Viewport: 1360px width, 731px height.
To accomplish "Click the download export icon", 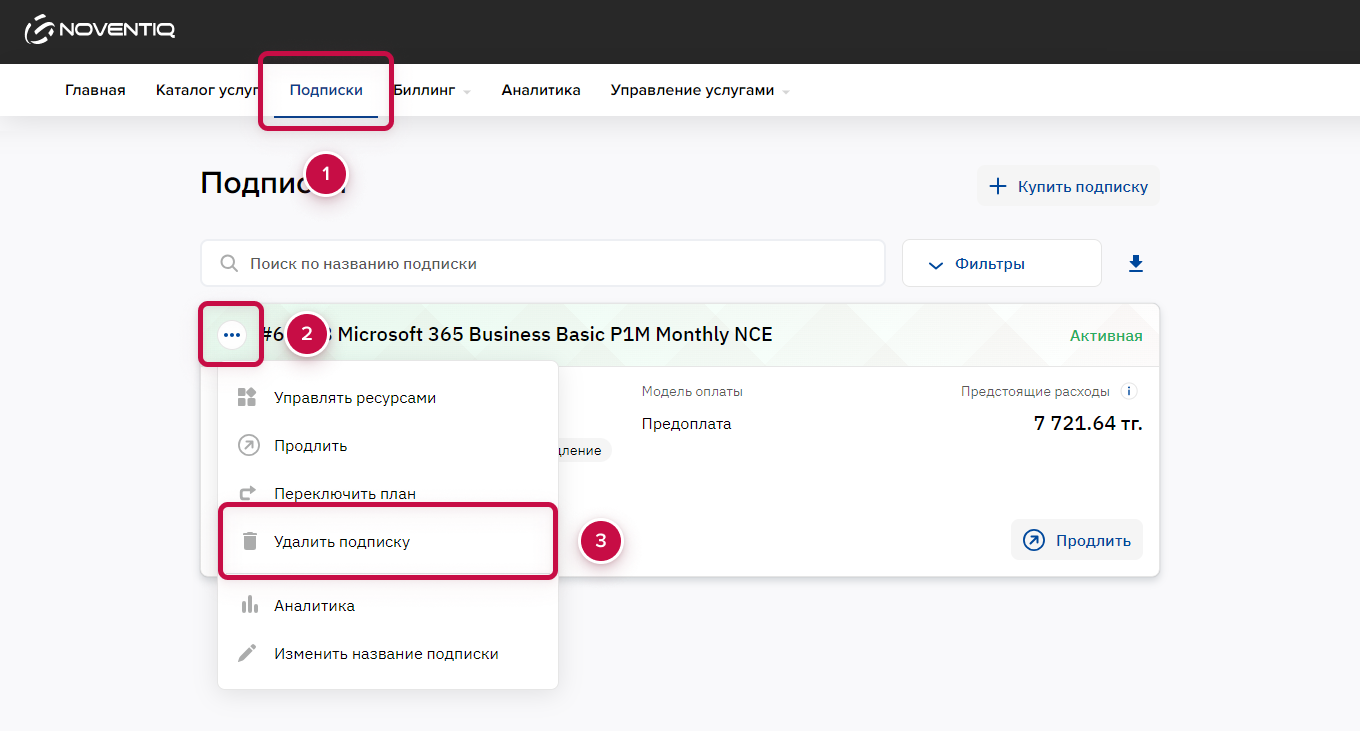I will click(x=1135, y=264).
